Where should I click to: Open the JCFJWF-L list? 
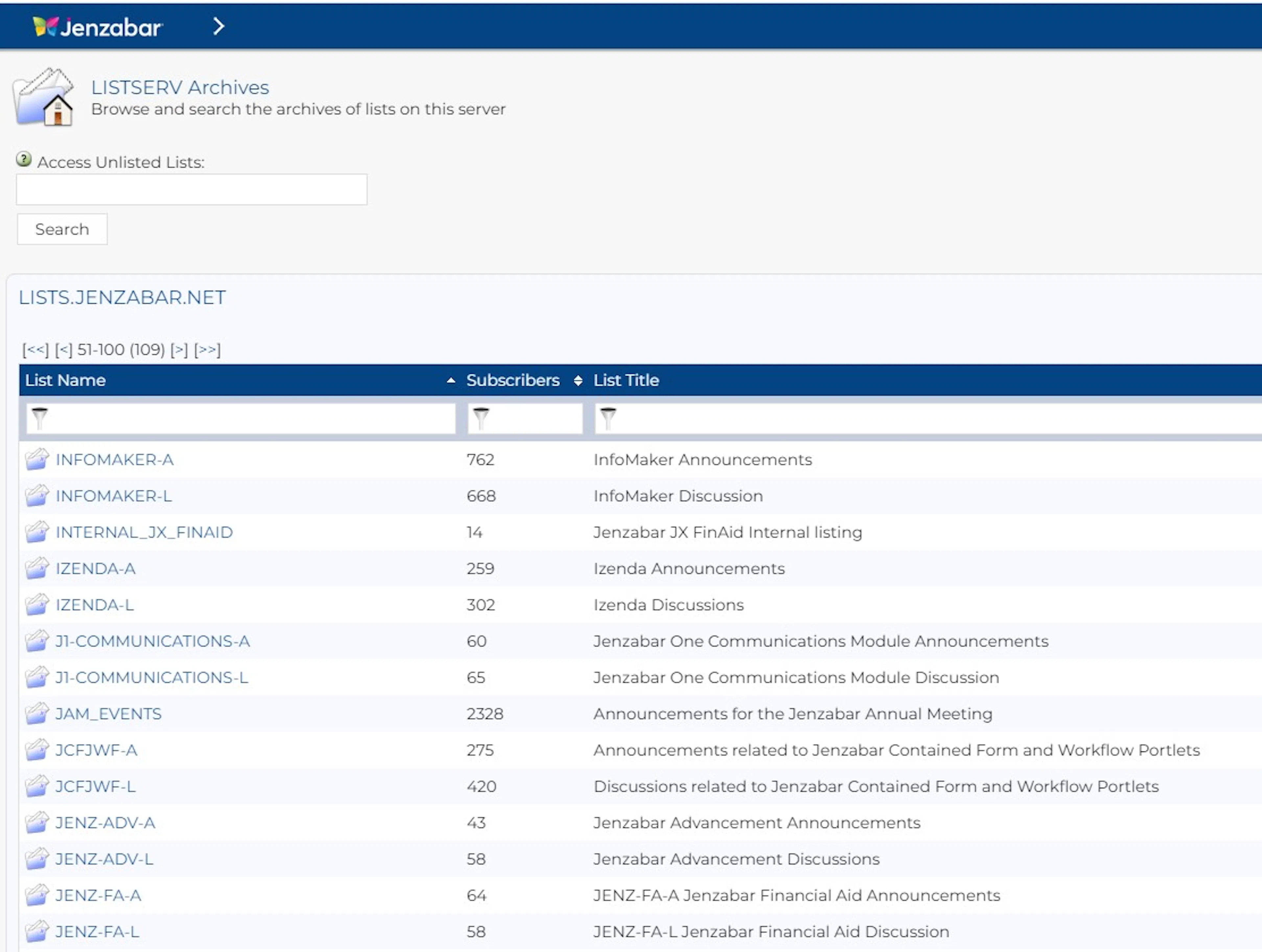pos(96,787)
